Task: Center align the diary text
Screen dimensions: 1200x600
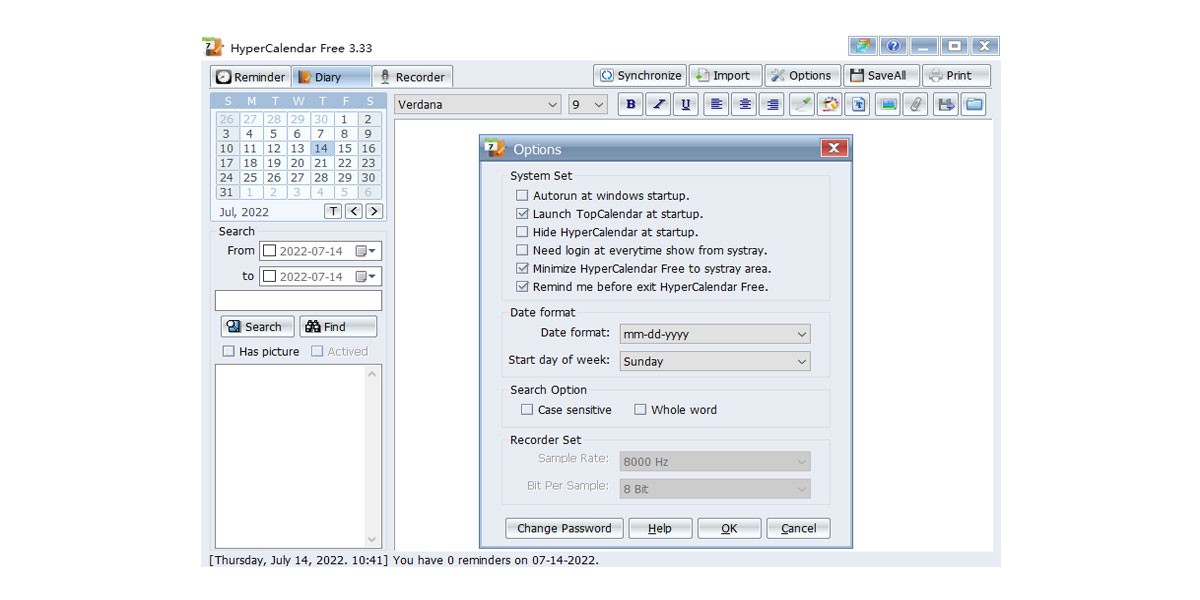Action: point(744,104)
